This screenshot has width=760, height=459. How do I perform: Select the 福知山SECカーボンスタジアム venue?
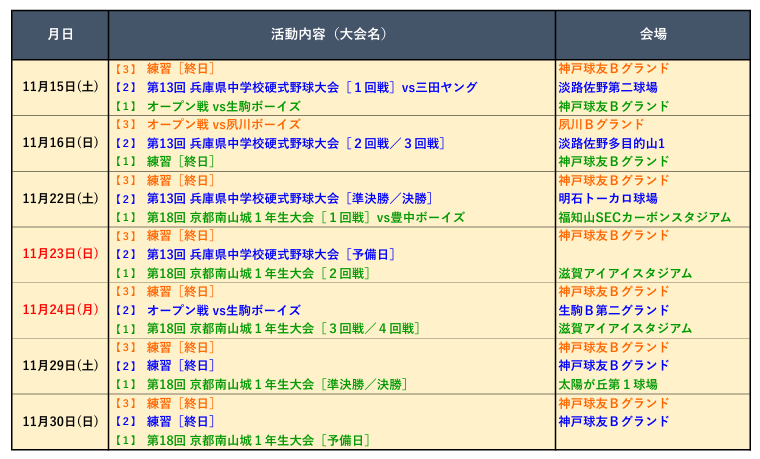click(644, 217)
